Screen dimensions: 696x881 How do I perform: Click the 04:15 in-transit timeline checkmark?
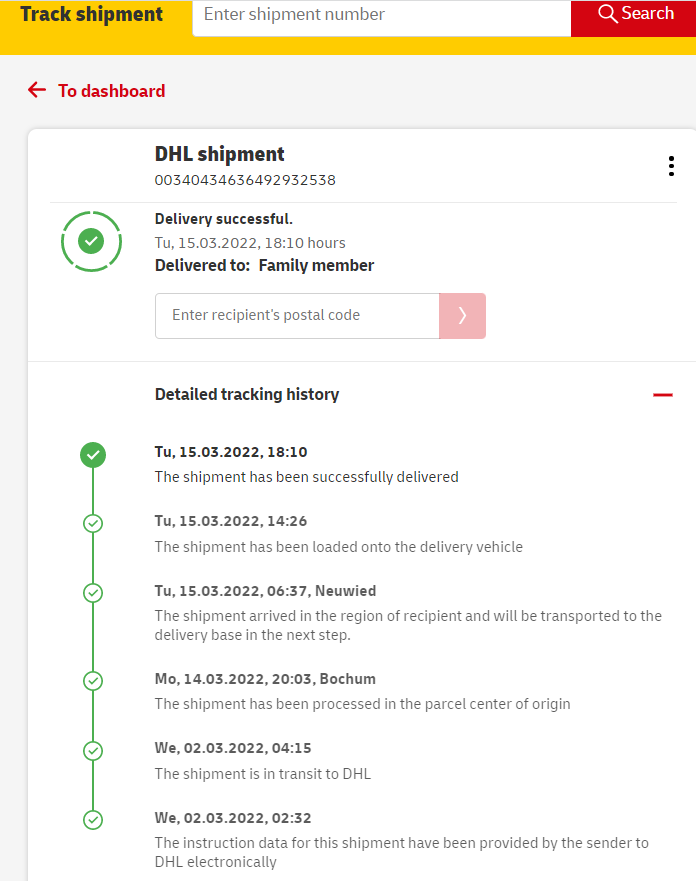[93, 750]
